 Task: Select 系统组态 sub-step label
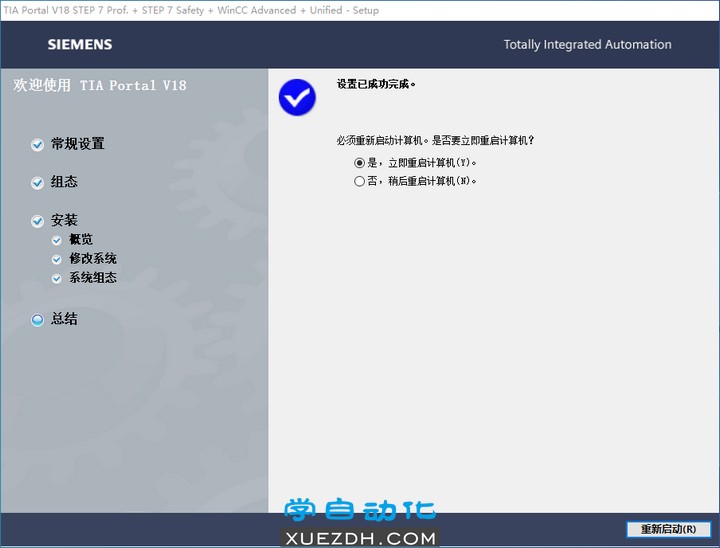[93, 277]
